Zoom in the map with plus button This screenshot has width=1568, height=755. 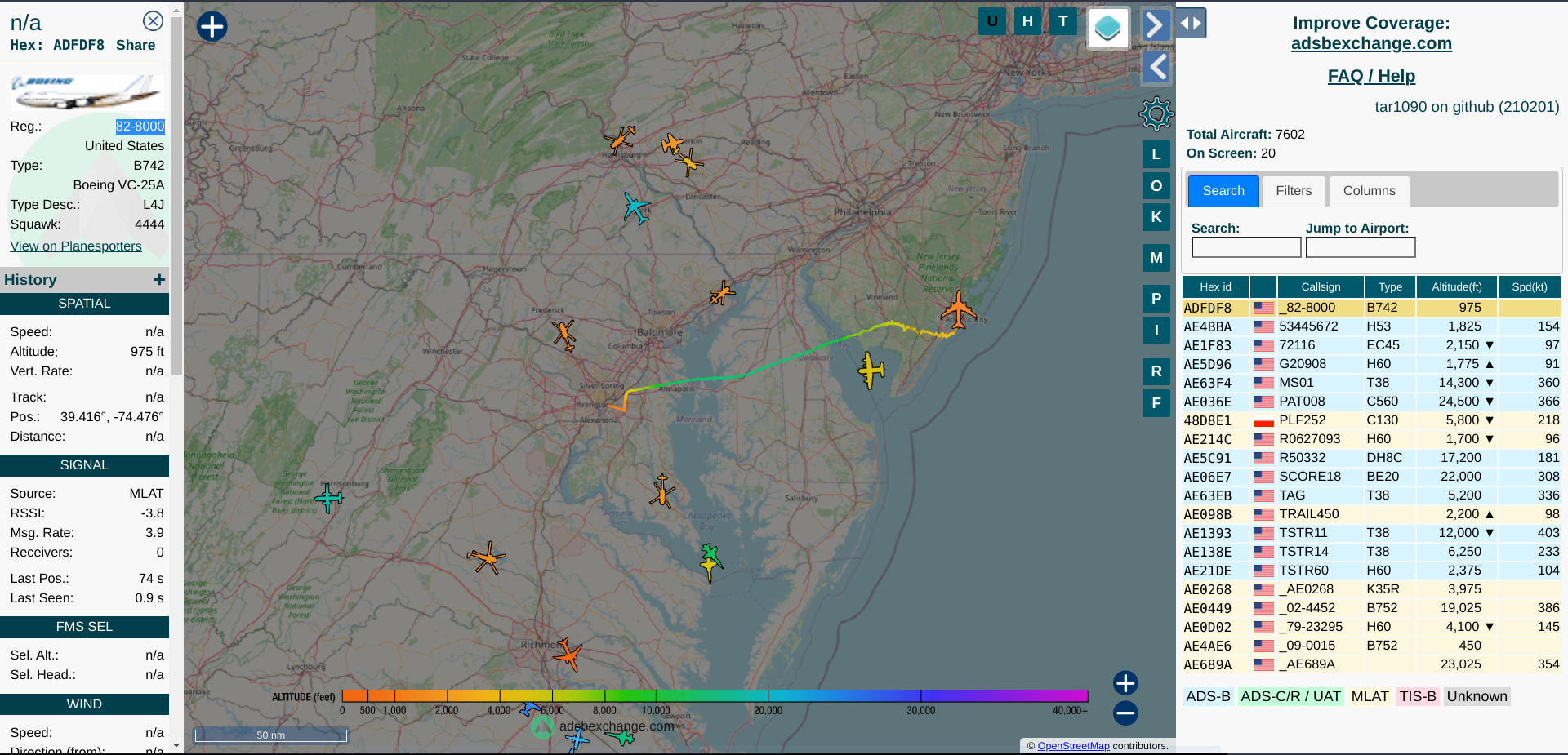(1125, 683)
